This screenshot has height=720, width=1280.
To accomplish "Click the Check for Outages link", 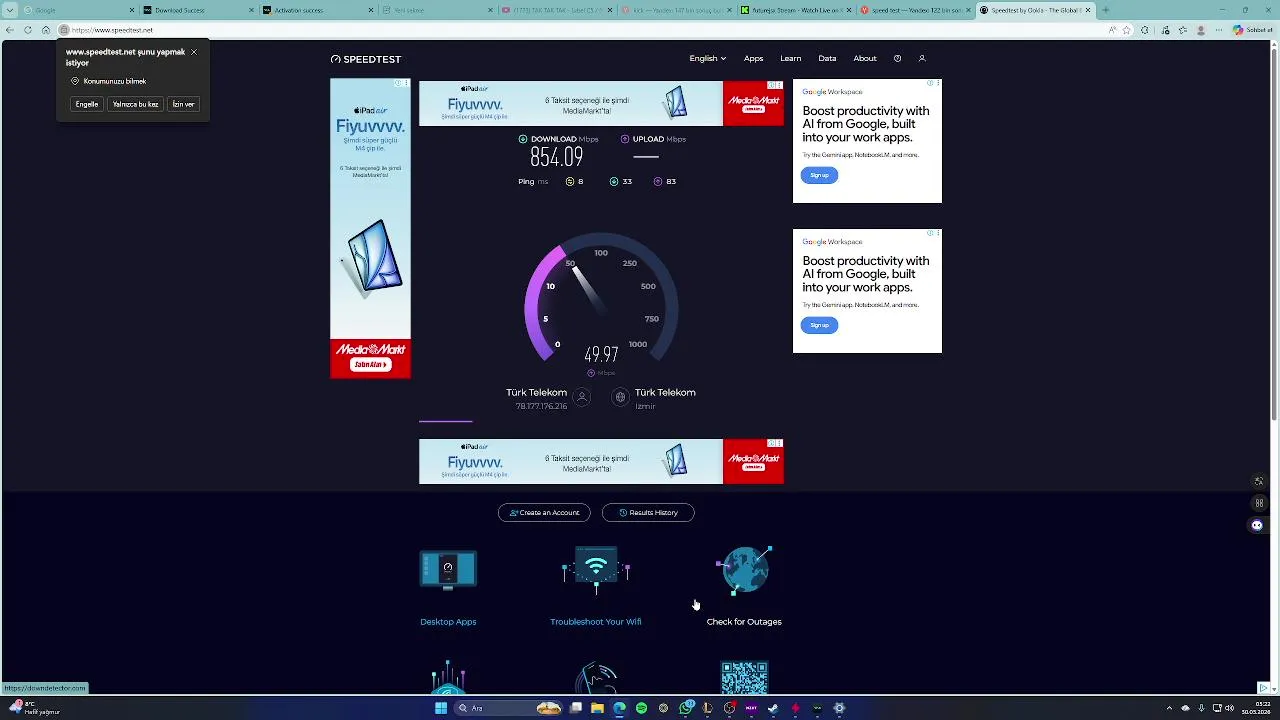I will 744,622.
